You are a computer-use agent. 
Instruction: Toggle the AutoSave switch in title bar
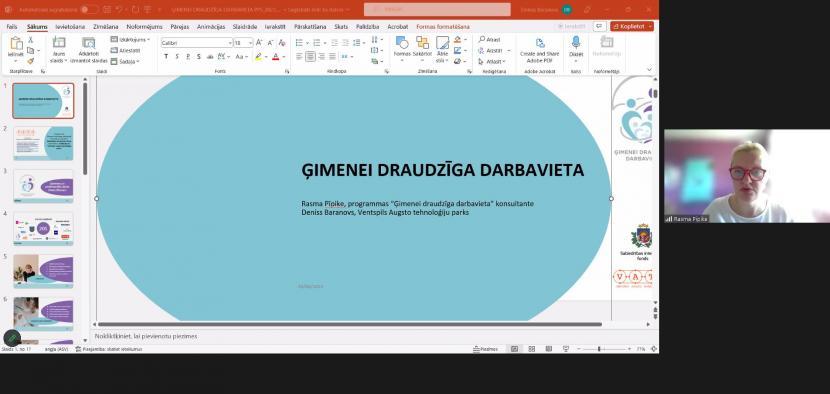pos(89,10)
